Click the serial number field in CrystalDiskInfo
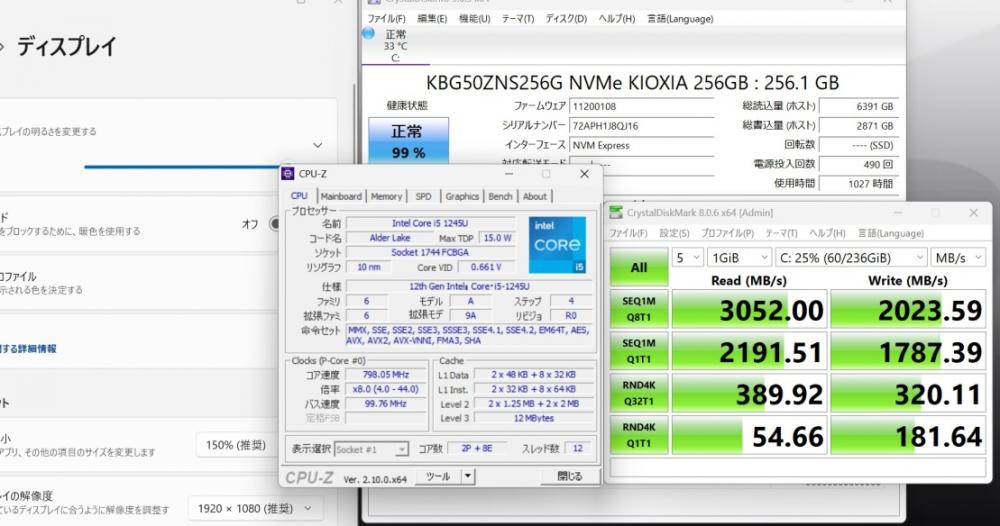 642,126
